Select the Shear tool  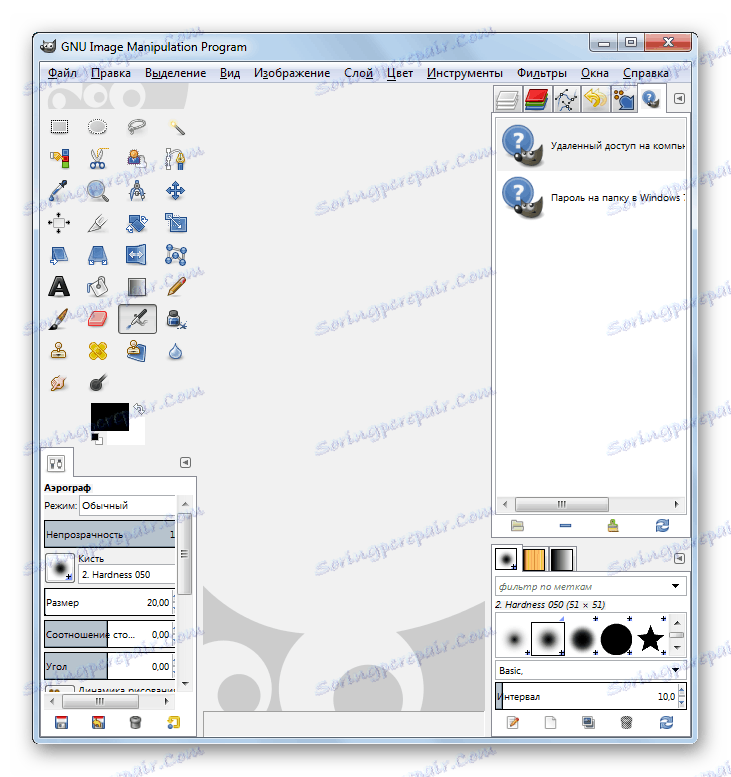[59, 255]
